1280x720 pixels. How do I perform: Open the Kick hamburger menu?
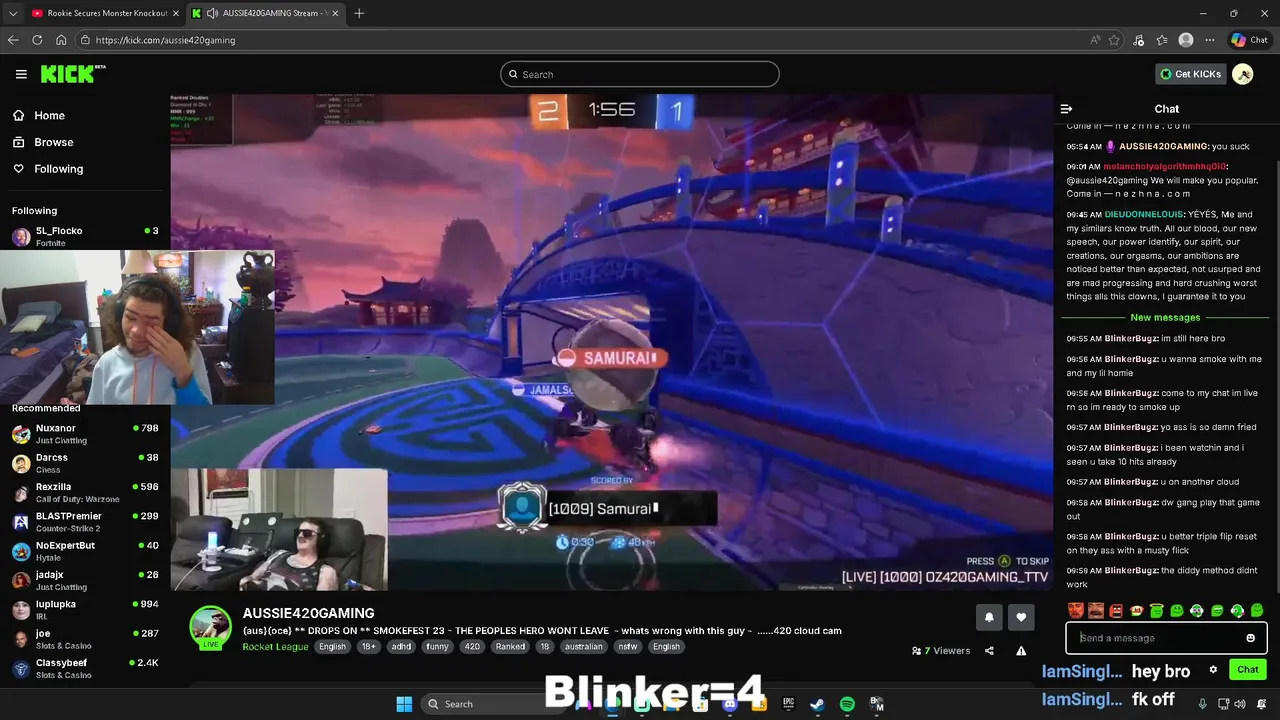(x=21, y=74)
